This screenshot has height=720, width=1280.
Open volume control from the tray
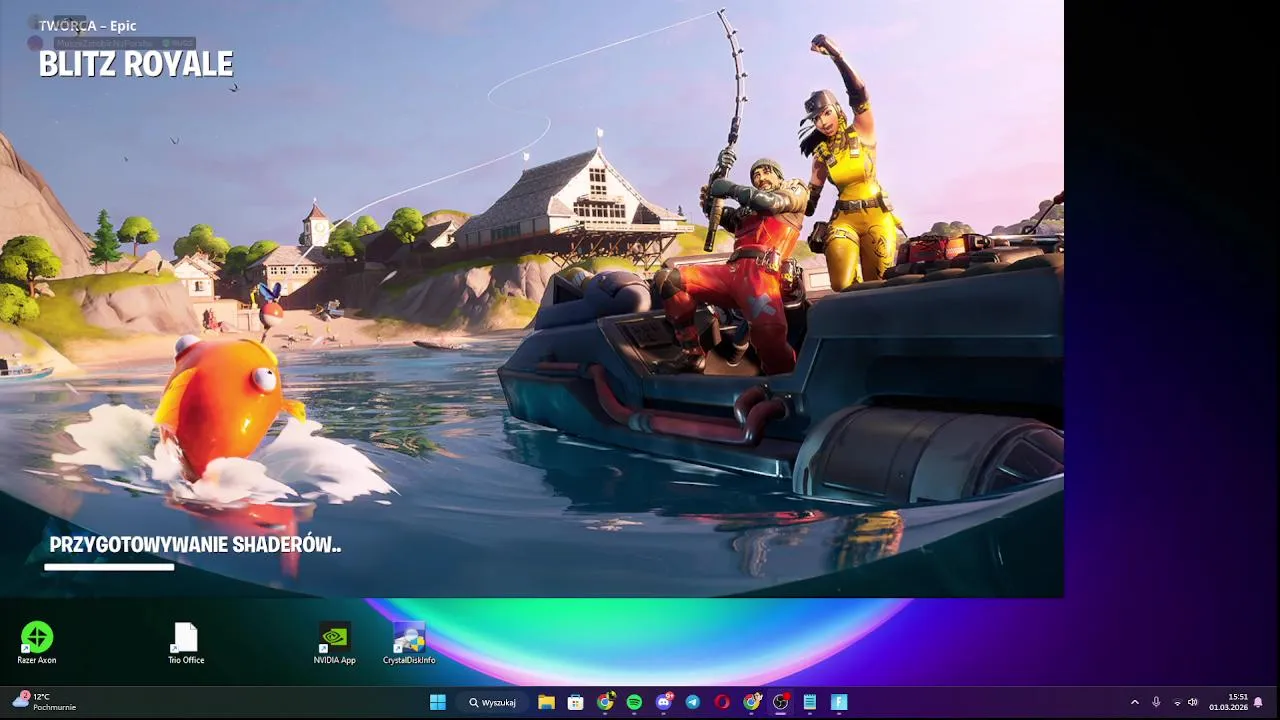click(x=1192, y=702)
